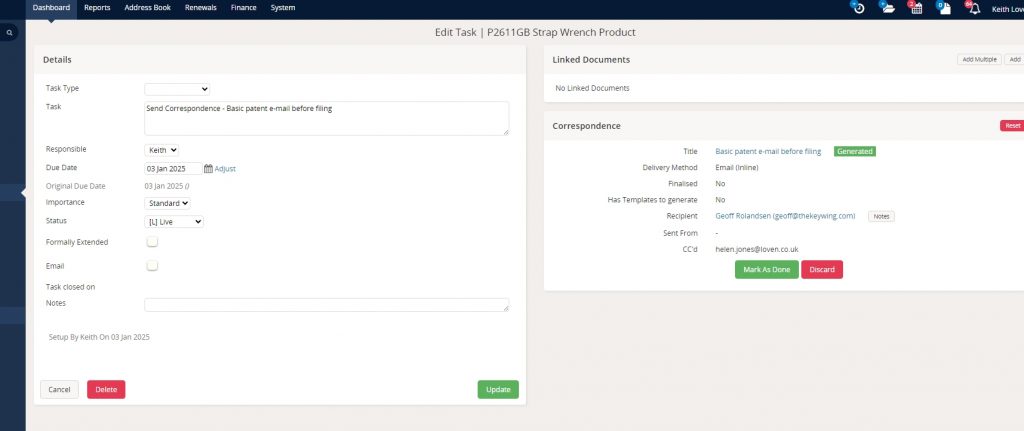
Task: Open the clock history icon in header
Action: [858, 8]
